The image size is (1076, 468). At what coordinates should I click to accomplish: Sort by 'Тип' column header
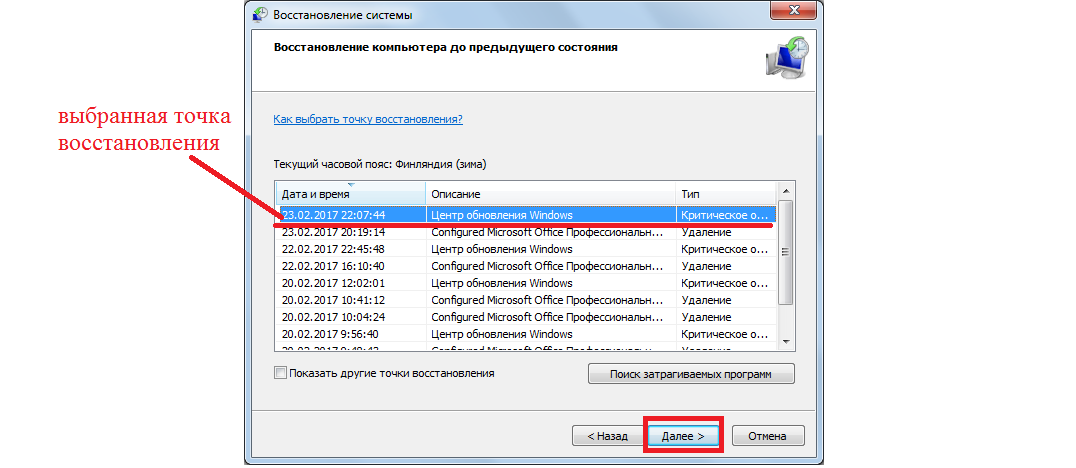725,193
